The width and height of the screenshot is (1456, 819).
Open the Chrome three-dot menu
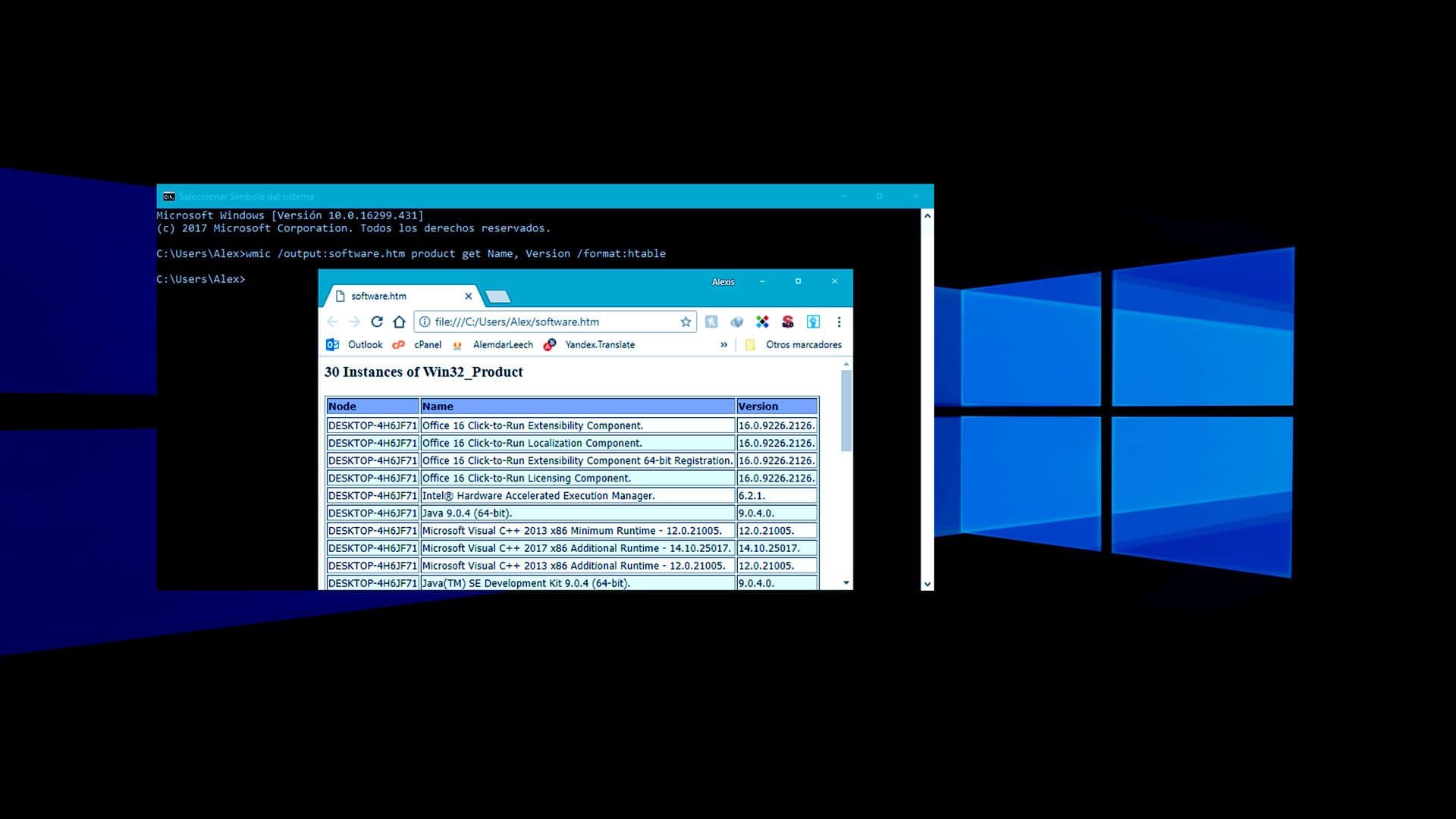pos(839,322)
